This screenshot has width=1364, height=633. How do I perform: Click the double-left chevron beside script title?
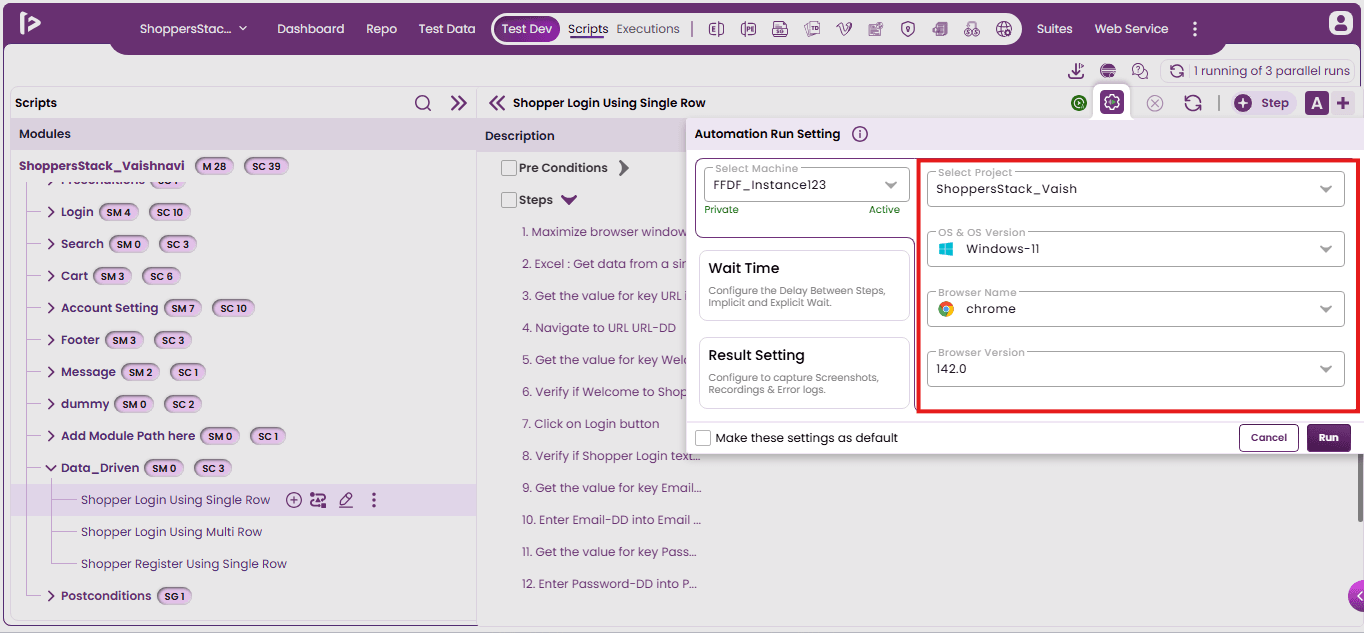pos(497,103)
